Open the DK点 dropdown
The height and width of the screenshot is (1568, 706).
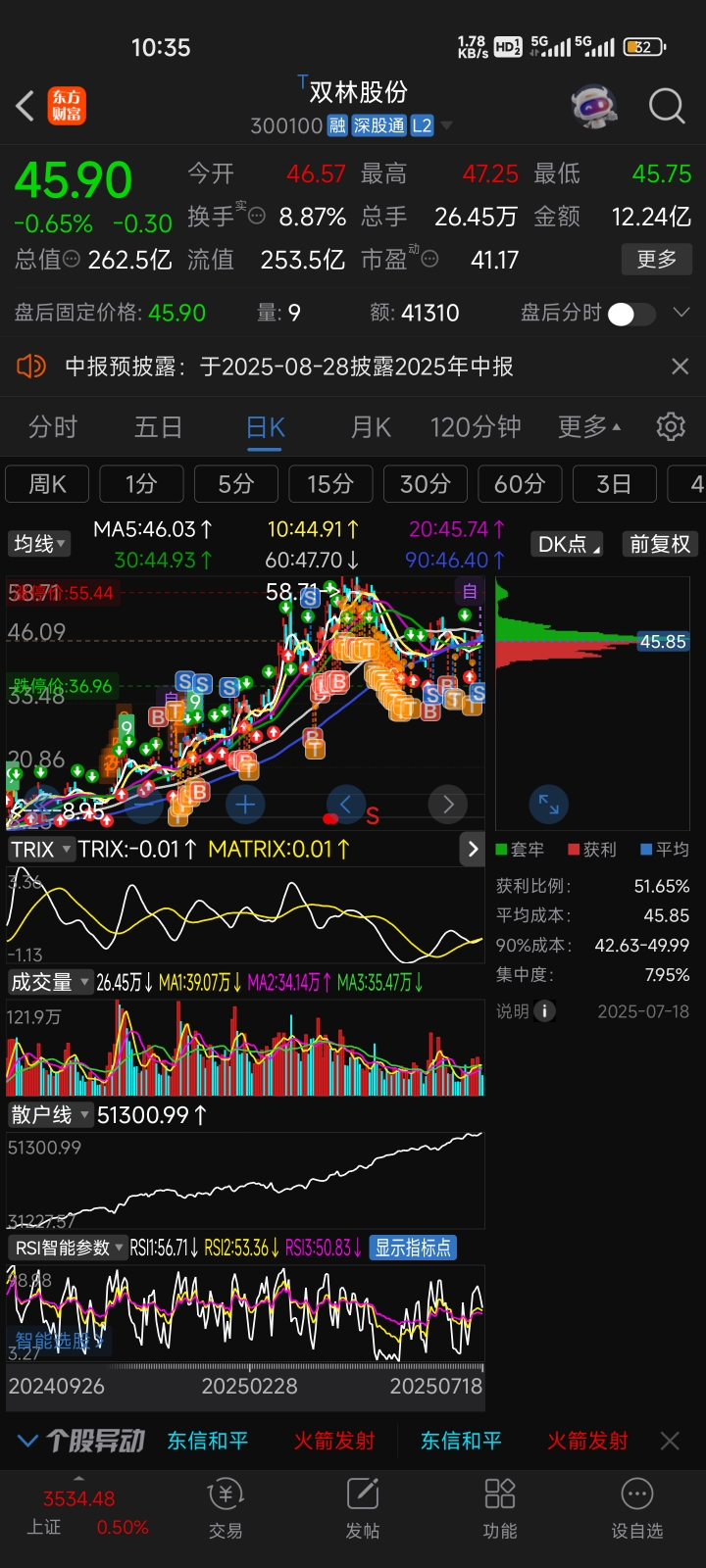(x=568, y=544)
